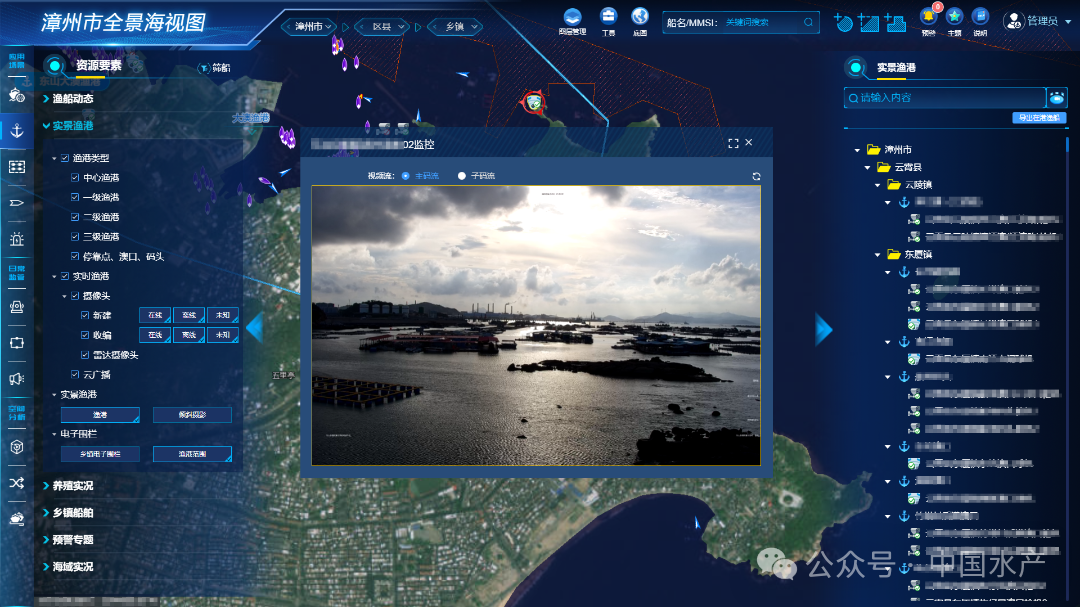The image size is (1080, 607).
Task: Toggle the 中心渔港 checkbox
Action: point(75,178)
